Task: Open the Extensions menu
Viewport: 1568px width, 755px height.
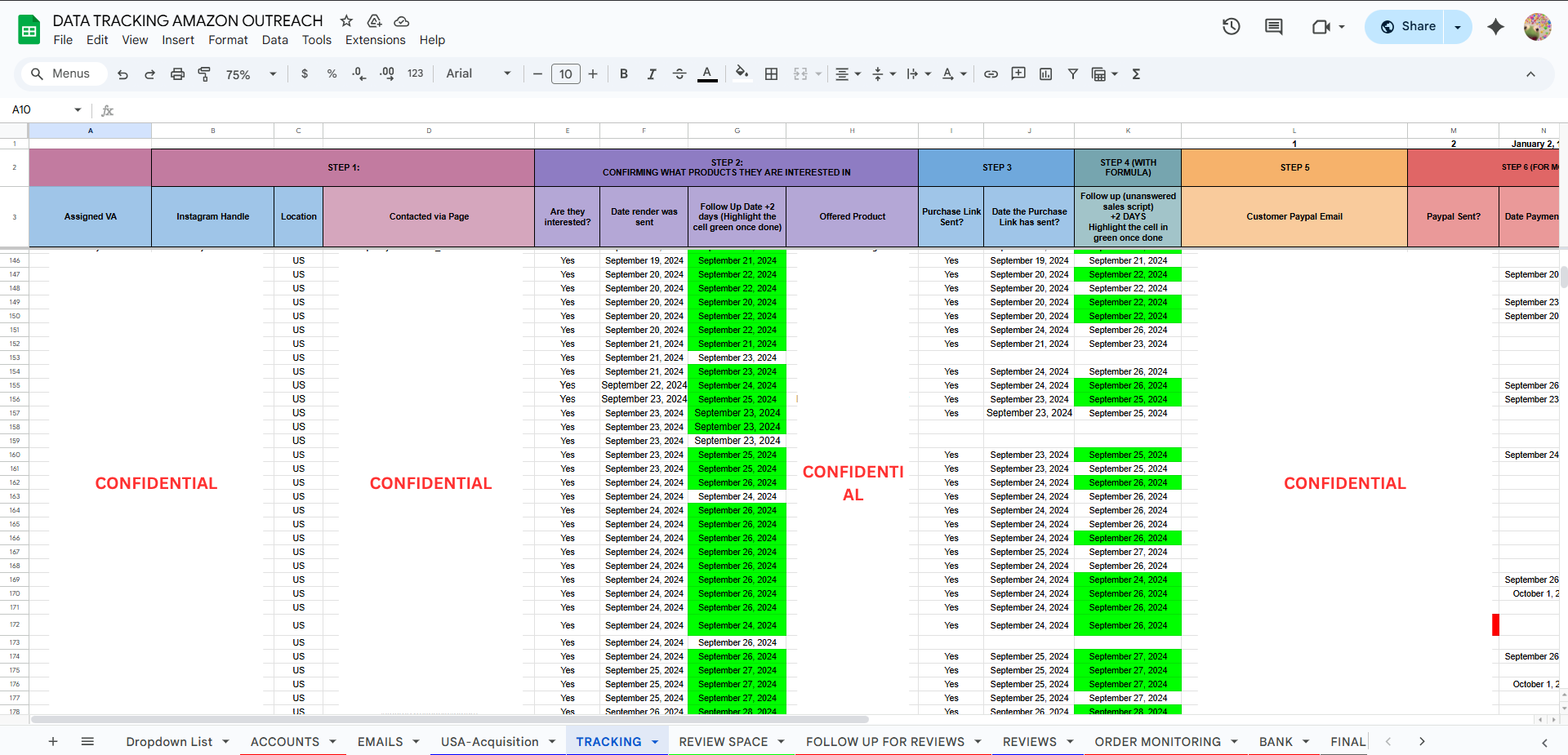Action: 375,40
